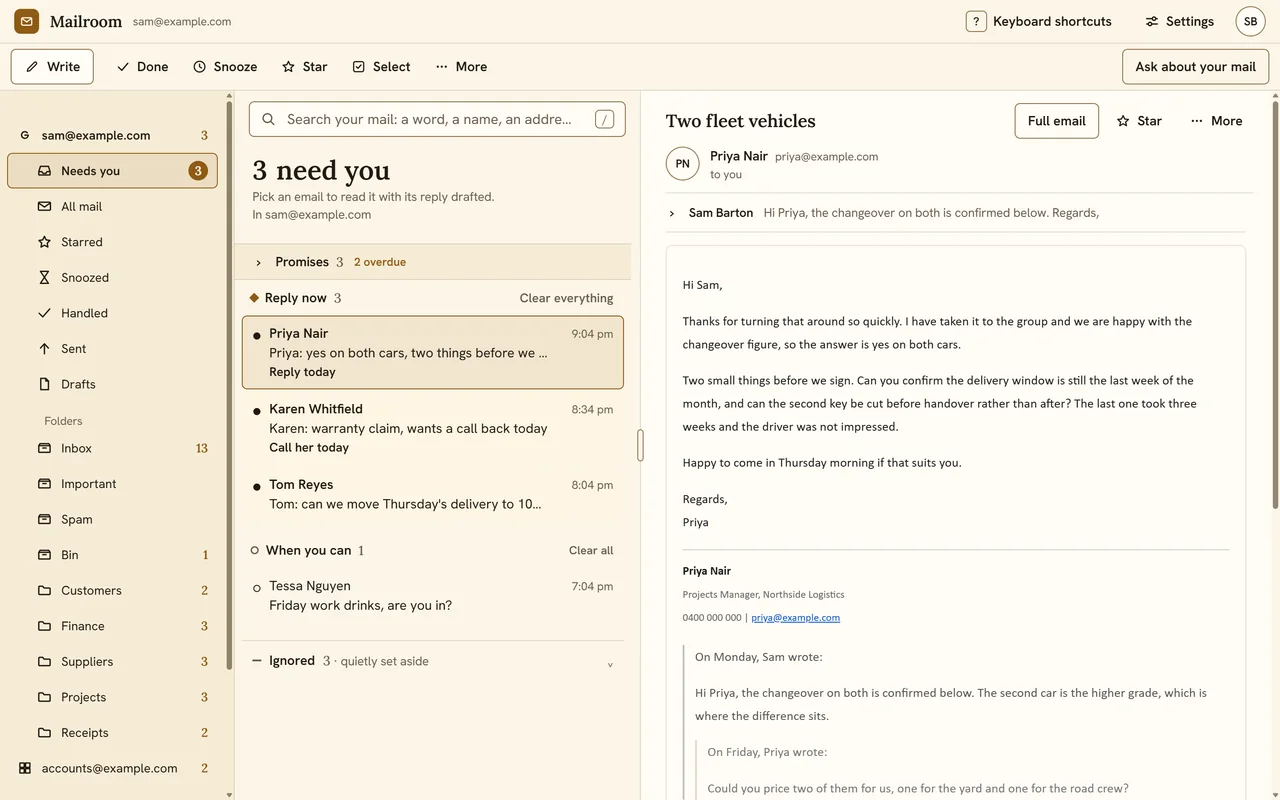Open the Important folder
Image resolution: width=1280 pixels, height=800 pixels.
point(112,484)
